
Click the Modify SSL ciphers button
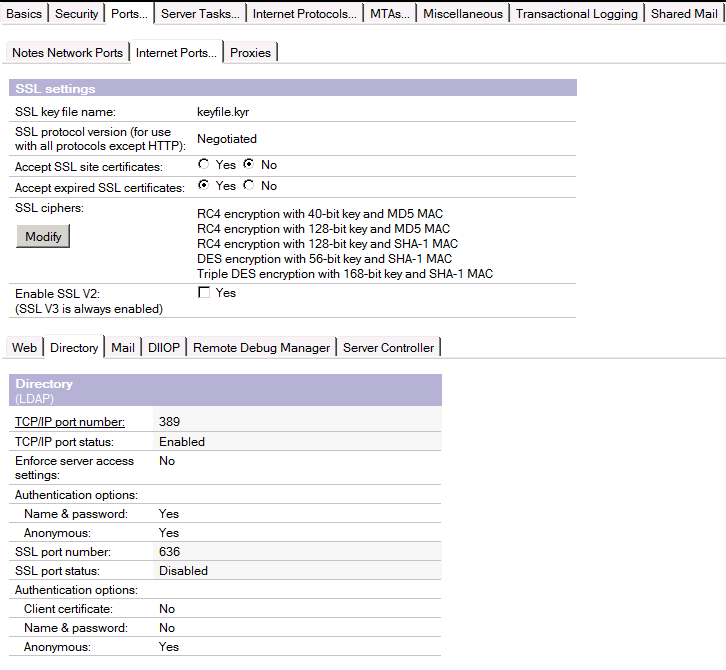coord(43,237)
